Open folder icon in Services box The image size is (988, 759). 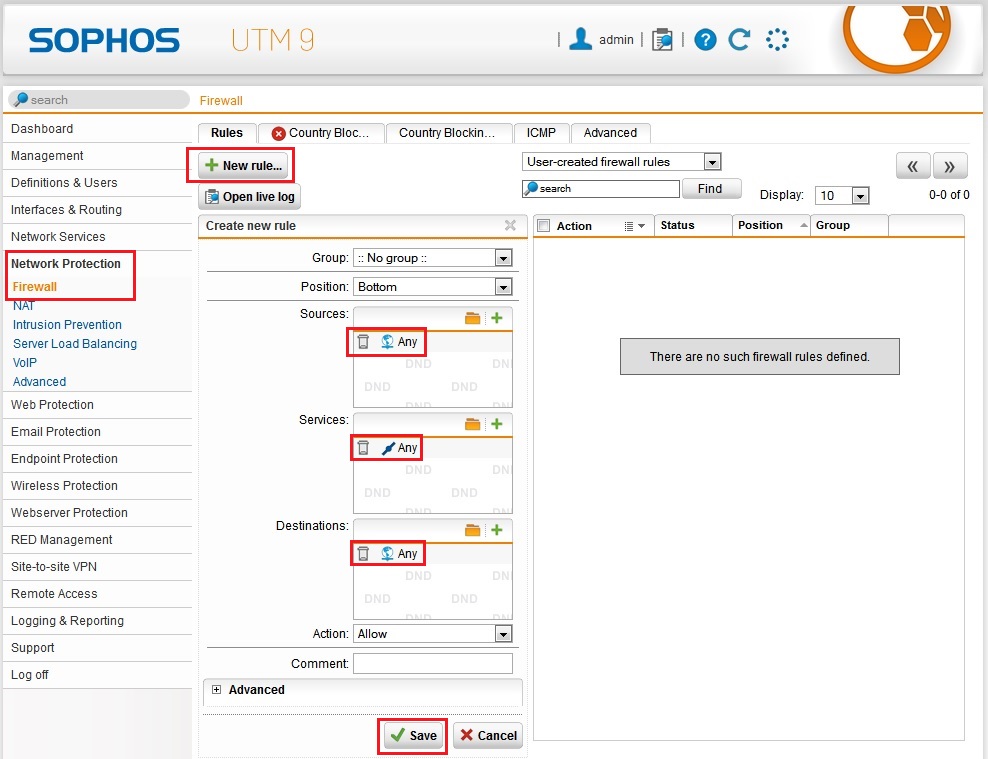click(473, 424)
